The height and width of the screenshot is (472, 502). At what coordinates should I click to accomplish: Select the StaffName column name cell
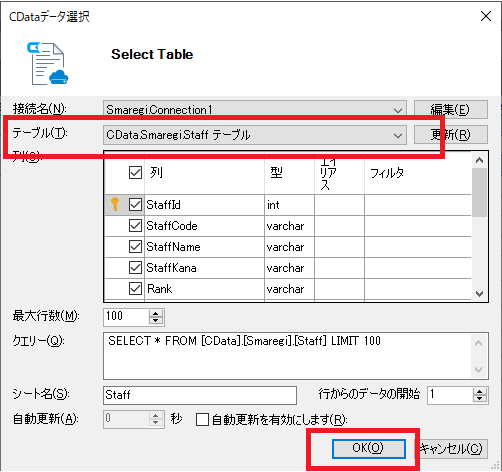[204, 247]
